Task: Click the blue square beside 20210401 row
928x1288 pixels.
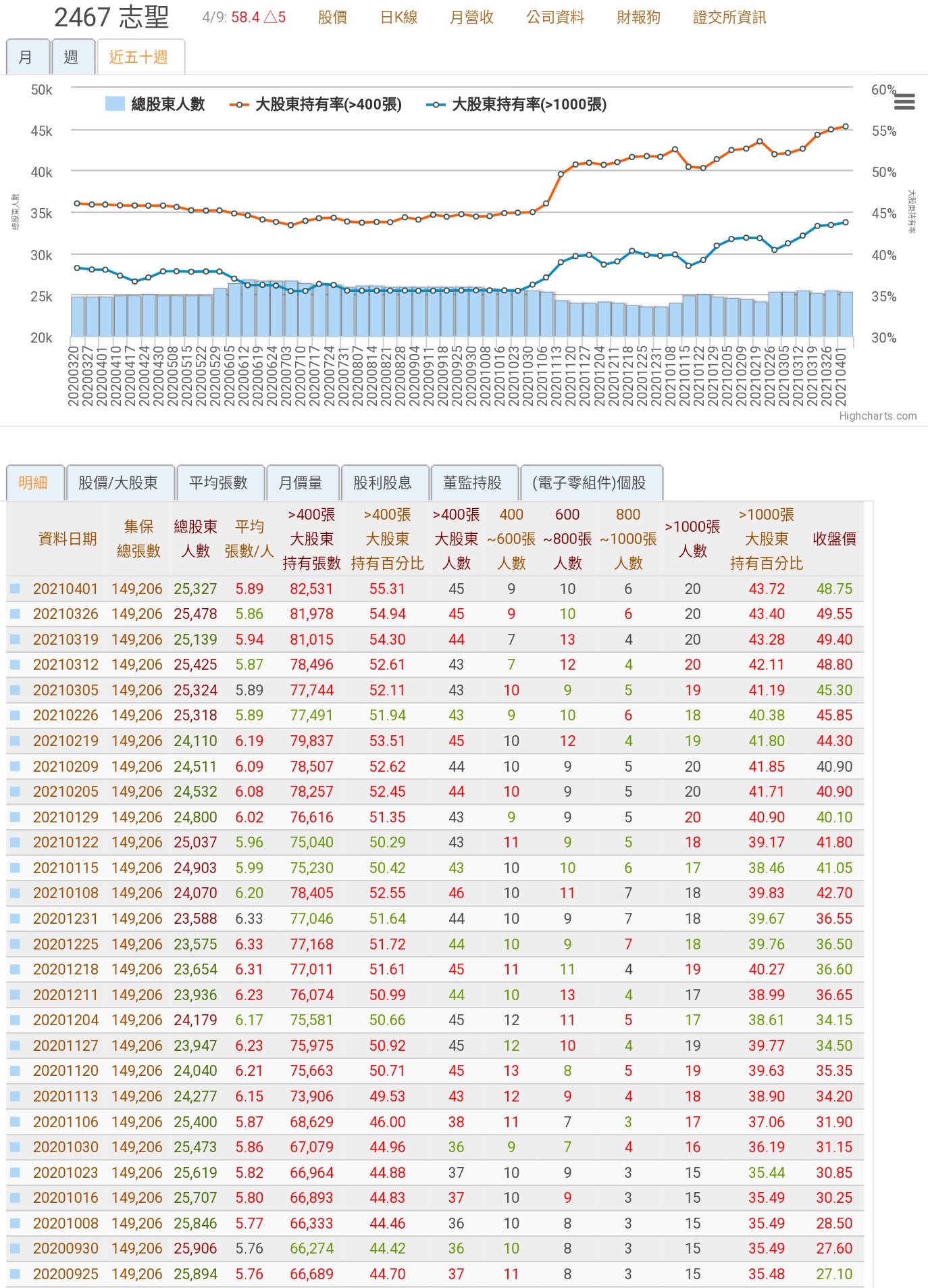Action: point(16,589)
